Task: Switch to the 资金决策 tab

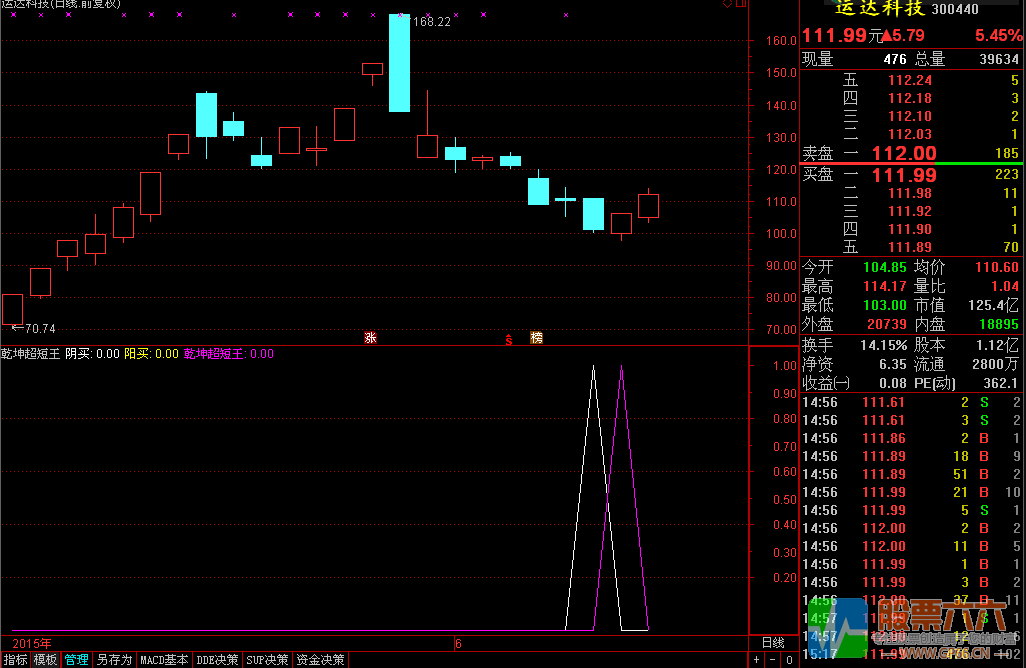Action: pos(320,659)
